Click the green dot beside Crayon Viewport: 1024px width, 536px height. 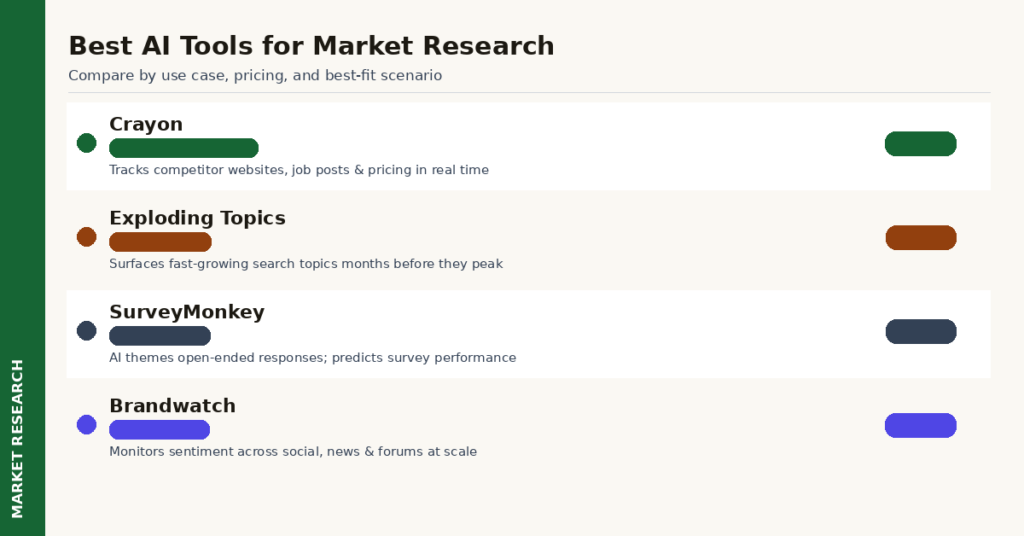[x=86, y=143]
